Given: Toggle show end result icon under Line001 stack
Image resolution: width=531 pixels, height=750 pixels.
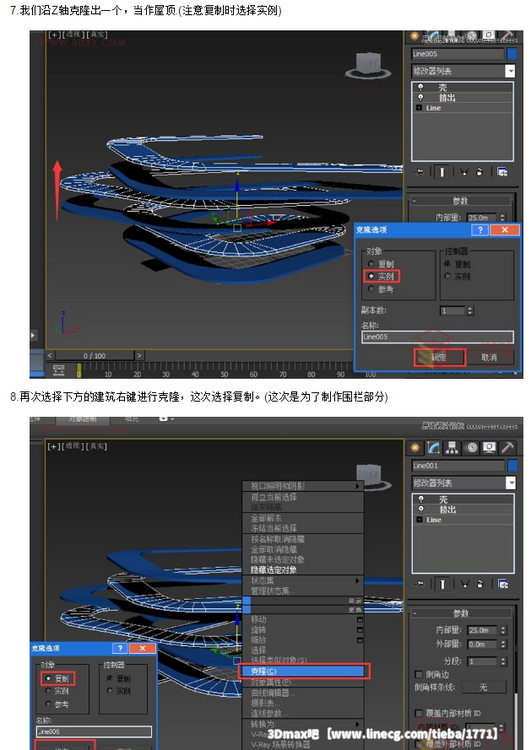Looking at the screenshot, I should point(443,584).
